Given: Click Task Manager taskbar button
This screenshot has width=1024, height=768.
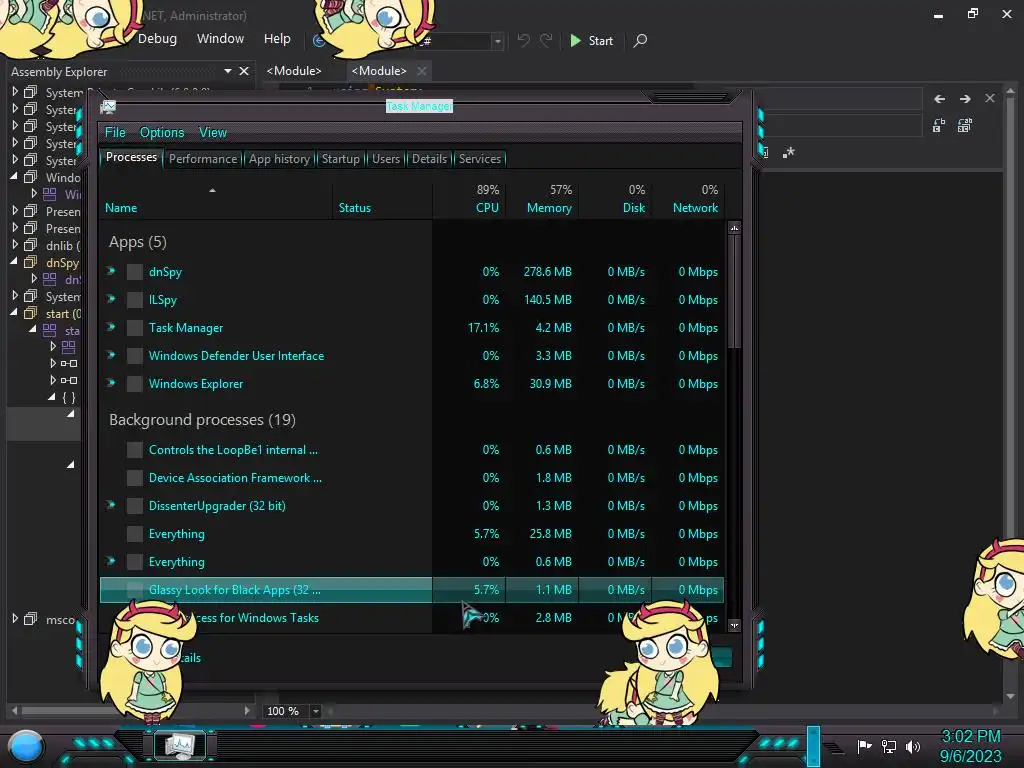Looking at the screenshot, I should point(180,745).
